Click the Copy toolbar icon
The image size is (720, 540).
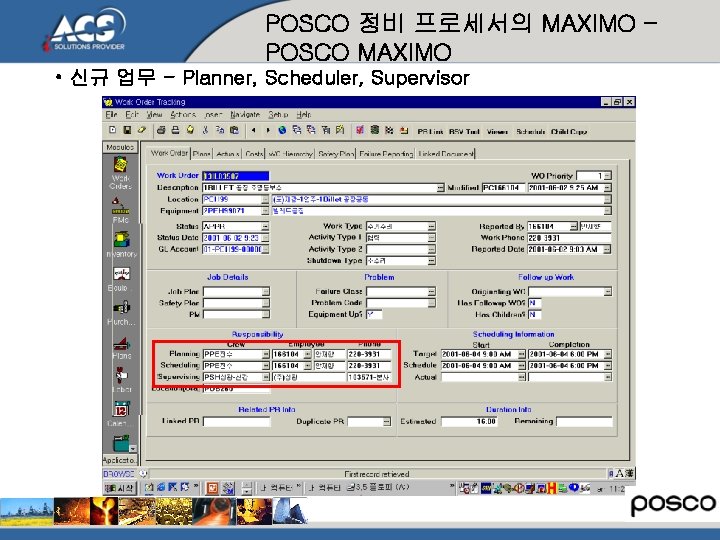pos(220,130)
